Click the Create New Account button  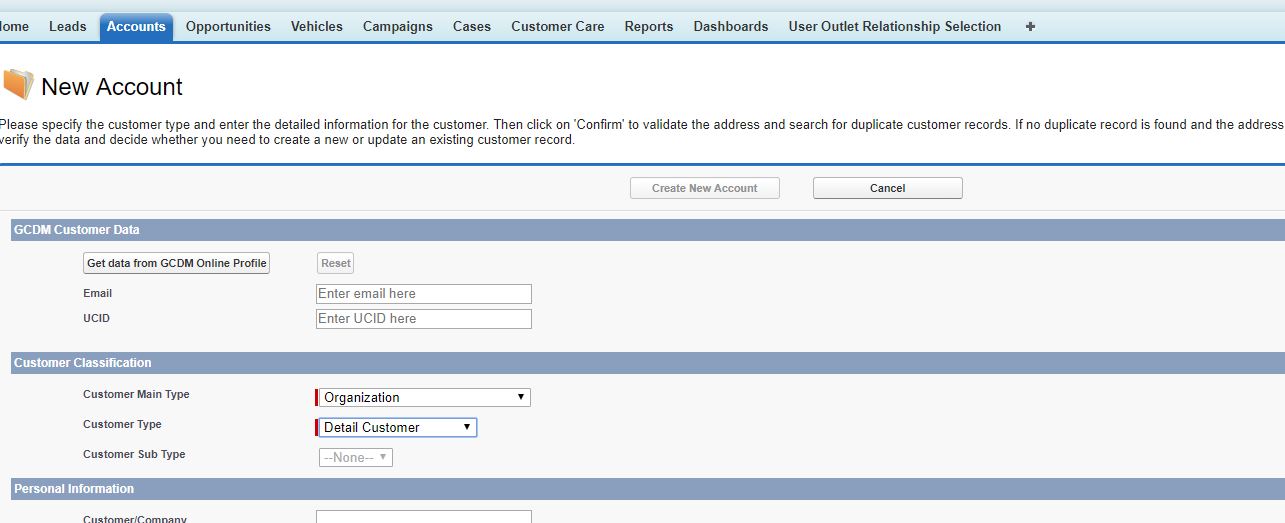[x=704, y=188]
